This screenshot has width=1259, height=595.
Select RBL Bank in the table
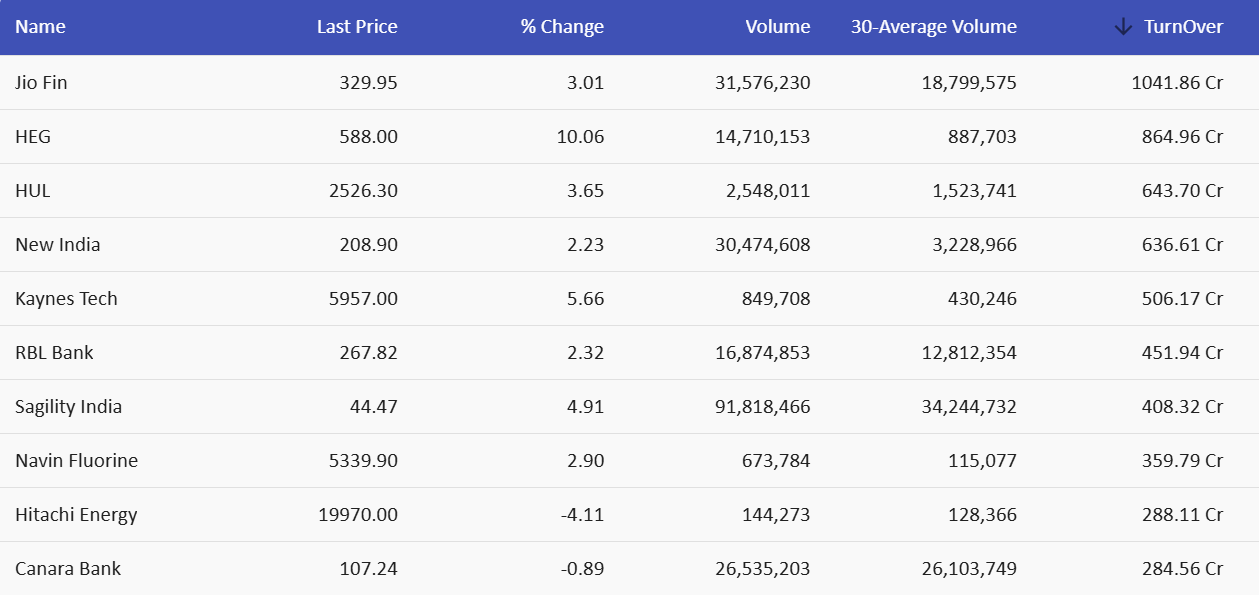(54, 352)
